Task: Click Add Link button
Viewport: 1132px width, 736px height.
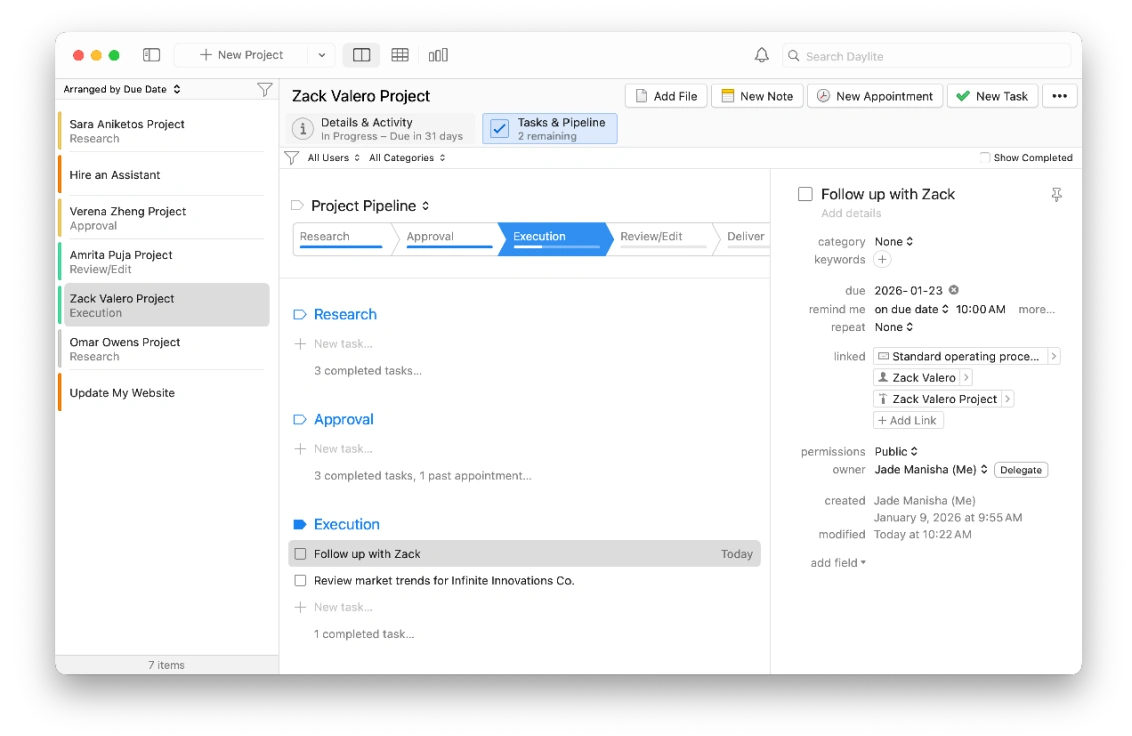Action: (907, 420)
